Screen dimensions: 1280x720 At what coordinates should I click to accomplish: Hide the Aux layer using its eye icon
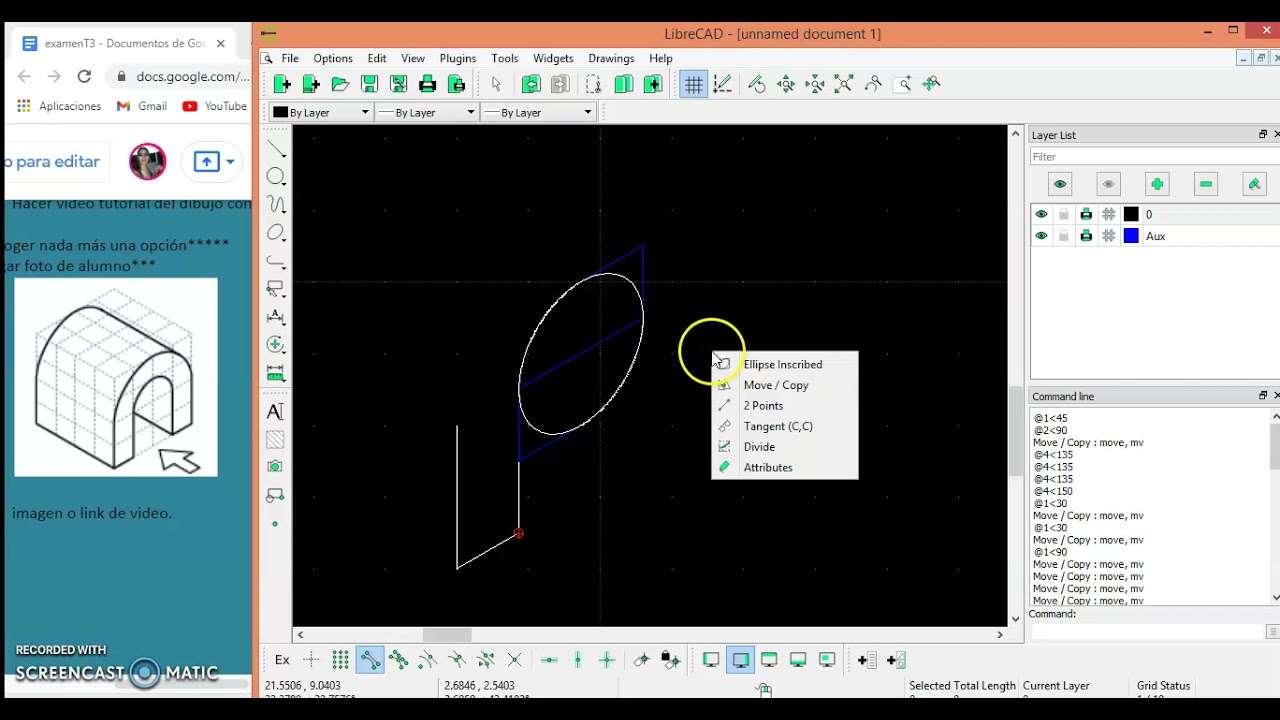1041,236
